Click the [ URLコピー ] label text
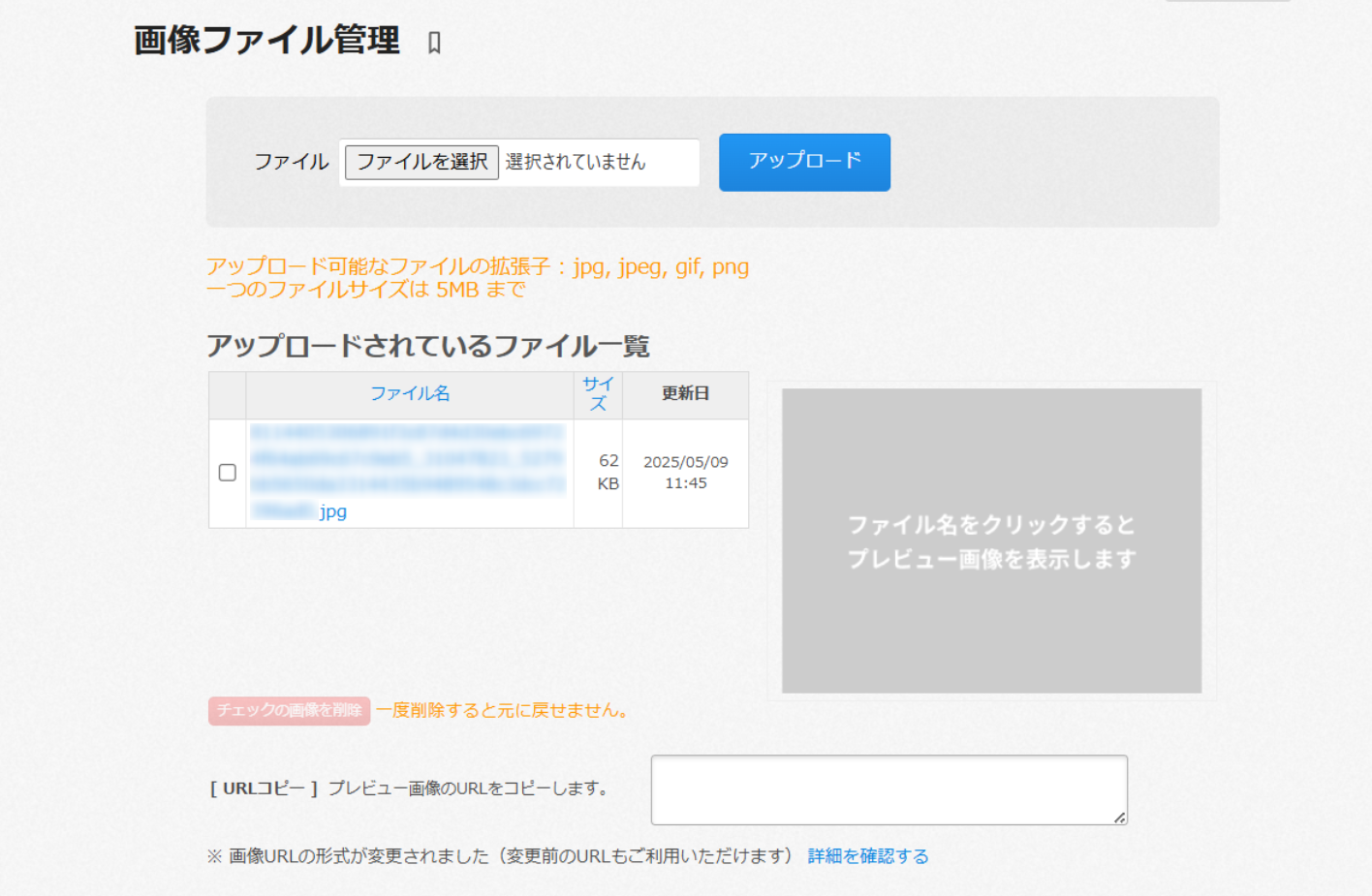 264,788
